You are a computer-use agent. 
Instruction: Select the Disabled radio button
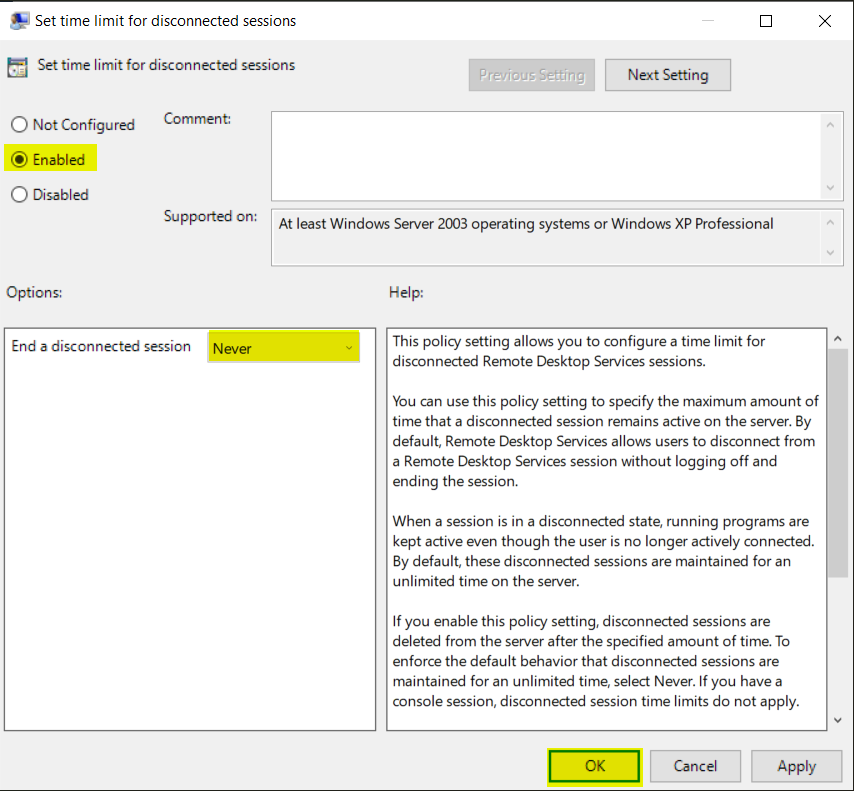coord(18,194)
